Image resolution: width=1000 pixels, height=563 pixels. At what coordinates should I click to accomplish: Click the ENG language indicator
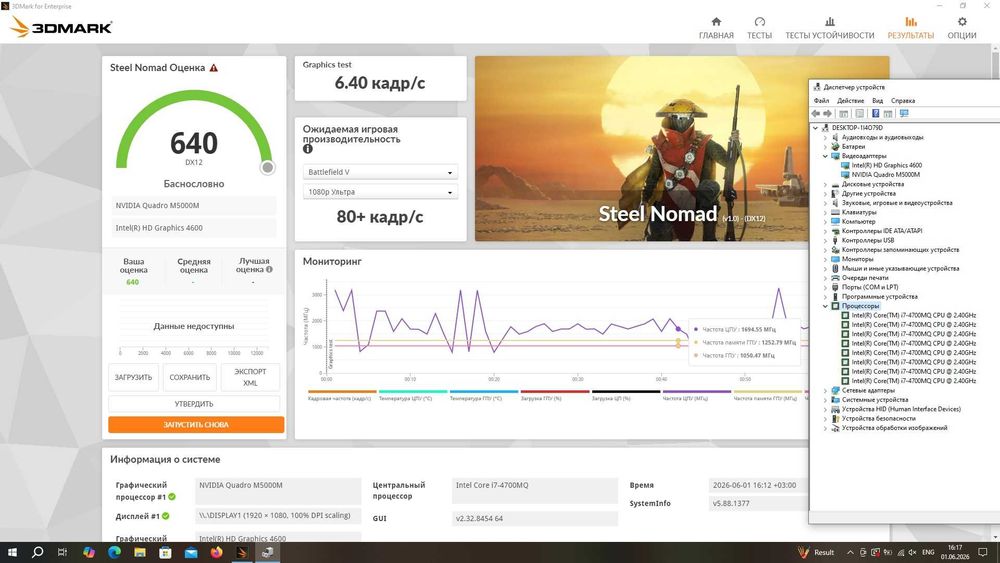coord(929,552)
